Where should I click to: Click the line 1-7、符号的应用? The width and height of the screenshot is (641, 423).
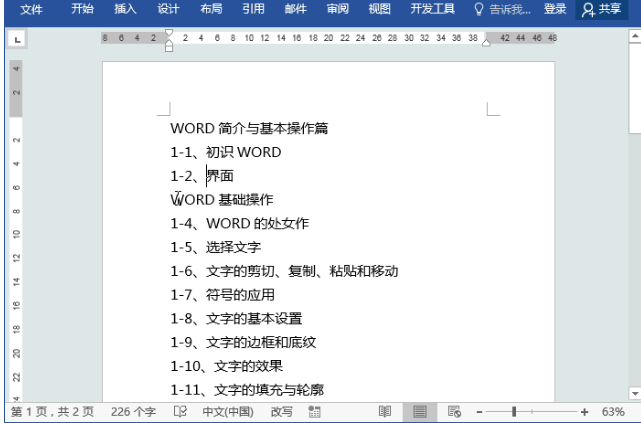(x=222, y=295)
